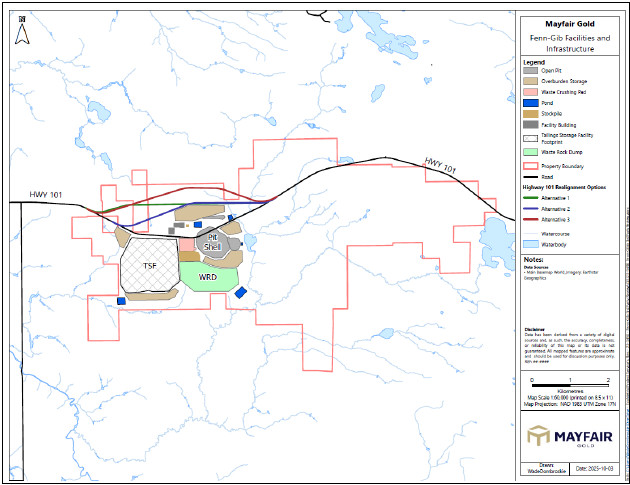Click the Stockpile legend swatch
The image size is (630, 485).
click(530, 114)
